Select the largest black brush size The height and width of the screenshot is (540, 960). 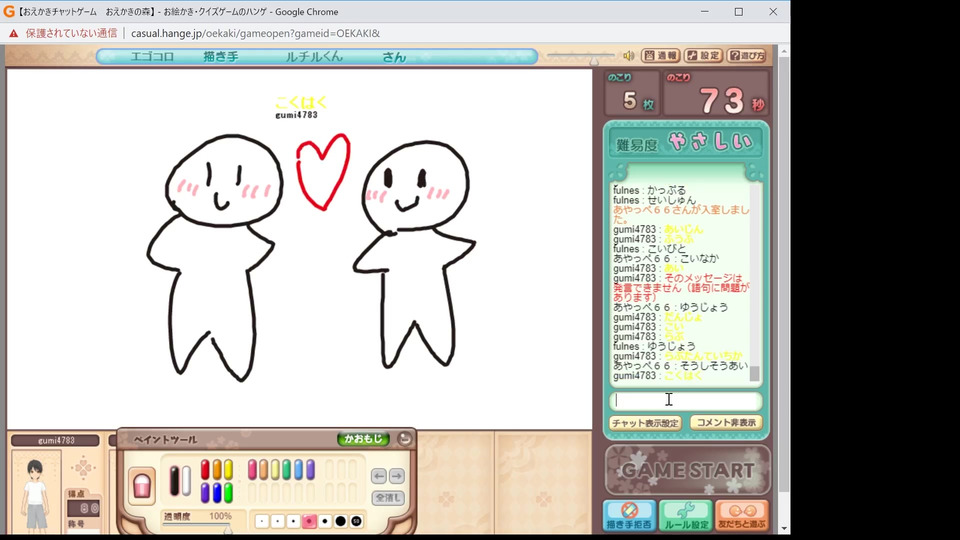(341, 521)
